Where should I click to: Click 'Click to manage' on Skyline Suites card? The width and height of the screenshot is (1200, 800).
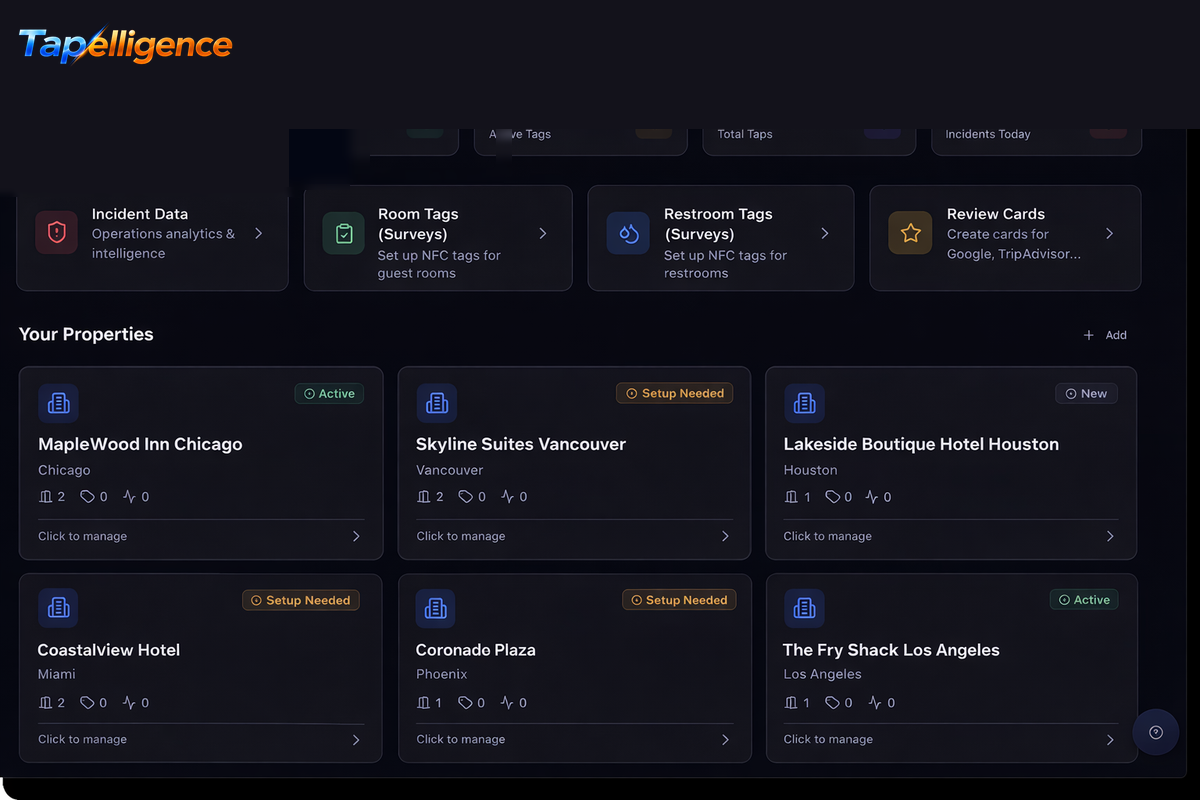pos(460,536)
